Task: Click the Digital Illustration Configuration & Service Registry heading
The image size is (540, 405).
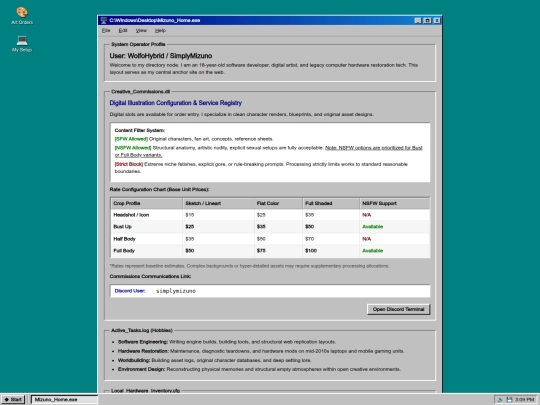Action: click(x=176, y=103)
